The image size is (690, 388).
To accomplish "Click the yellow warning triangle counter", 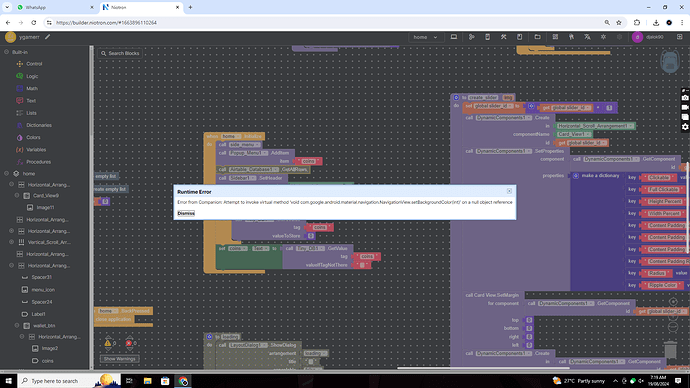I will pyautogui.click(x=108, y=343).
